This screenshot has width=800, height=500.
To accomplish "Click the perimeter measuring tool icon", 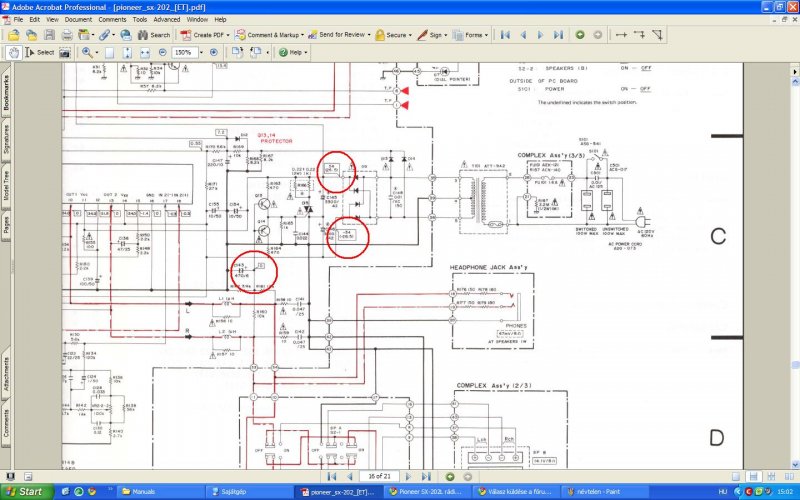I will coord(639,35).
